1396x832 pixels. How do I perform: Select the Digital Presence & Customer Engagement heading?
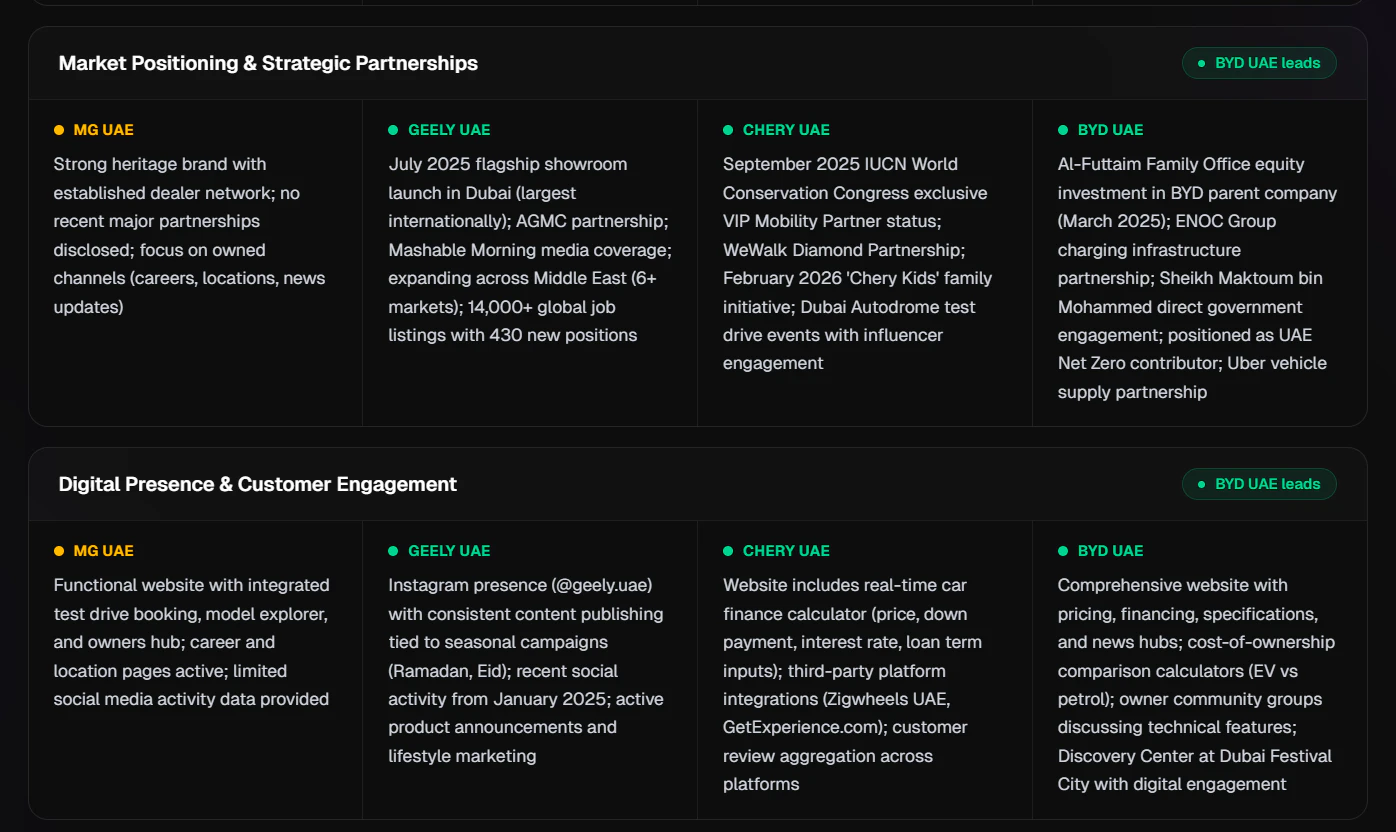click(x=258, y=484)
